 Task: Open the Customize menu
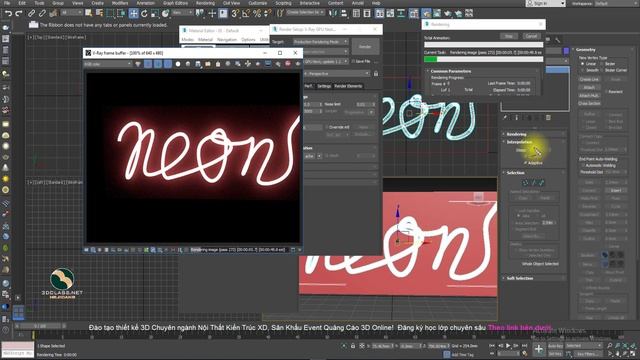(258, 3)
